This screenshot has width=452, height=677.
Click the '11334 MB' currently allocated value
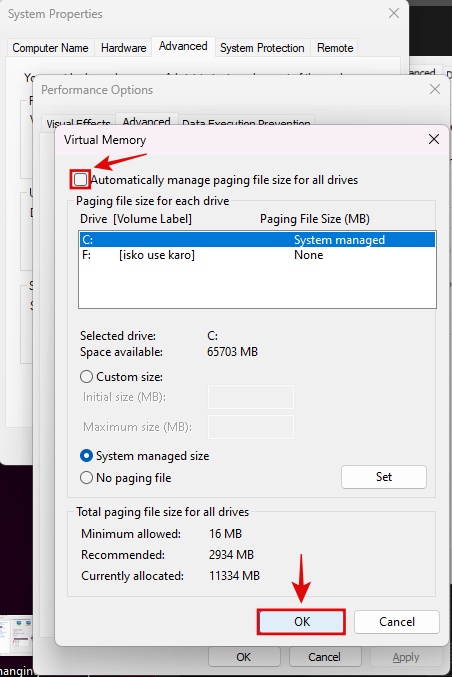coord(234,576)
